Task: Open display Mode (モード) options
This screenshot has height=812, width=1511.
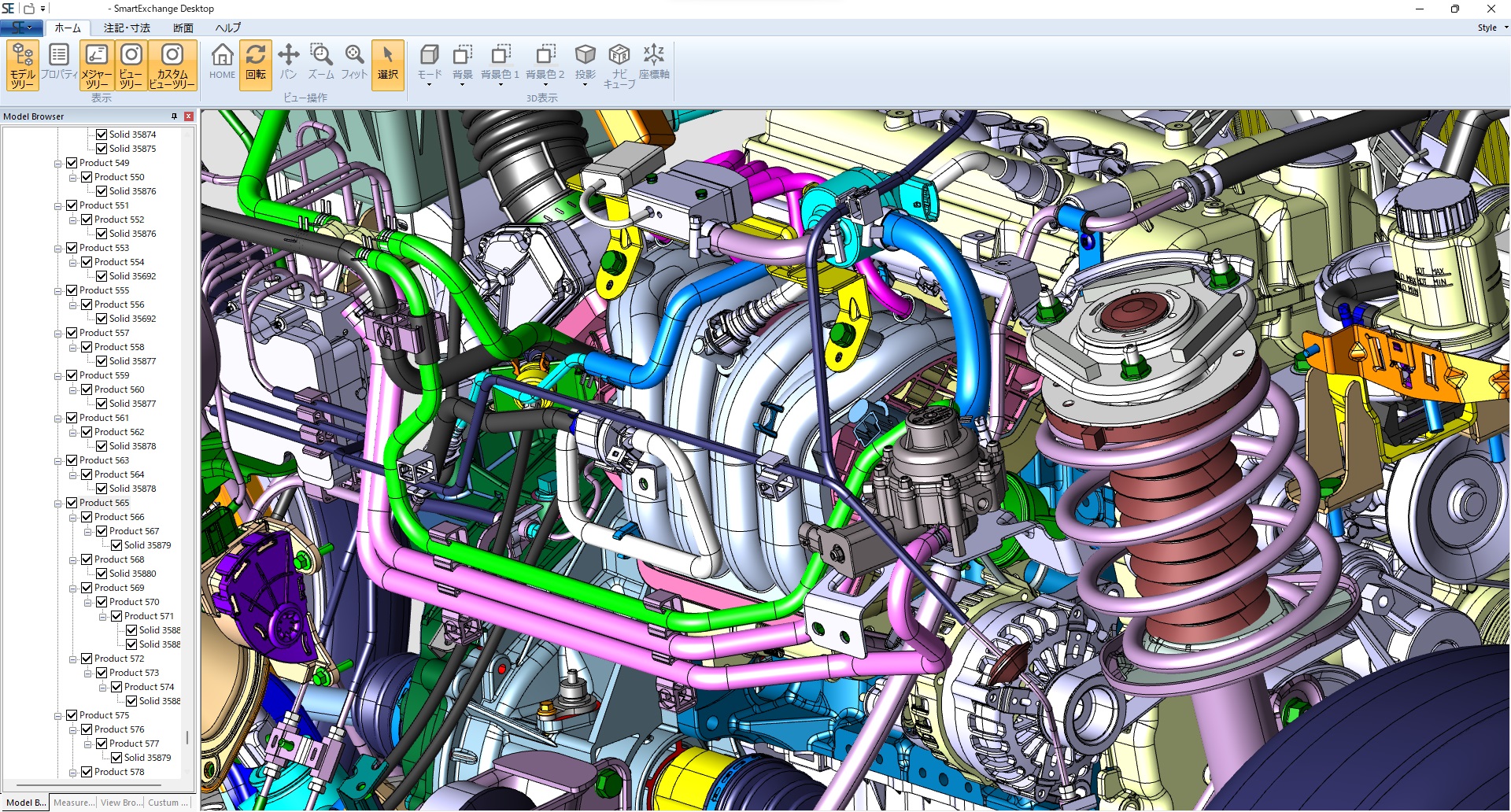Action: click(x=430, y=65)
